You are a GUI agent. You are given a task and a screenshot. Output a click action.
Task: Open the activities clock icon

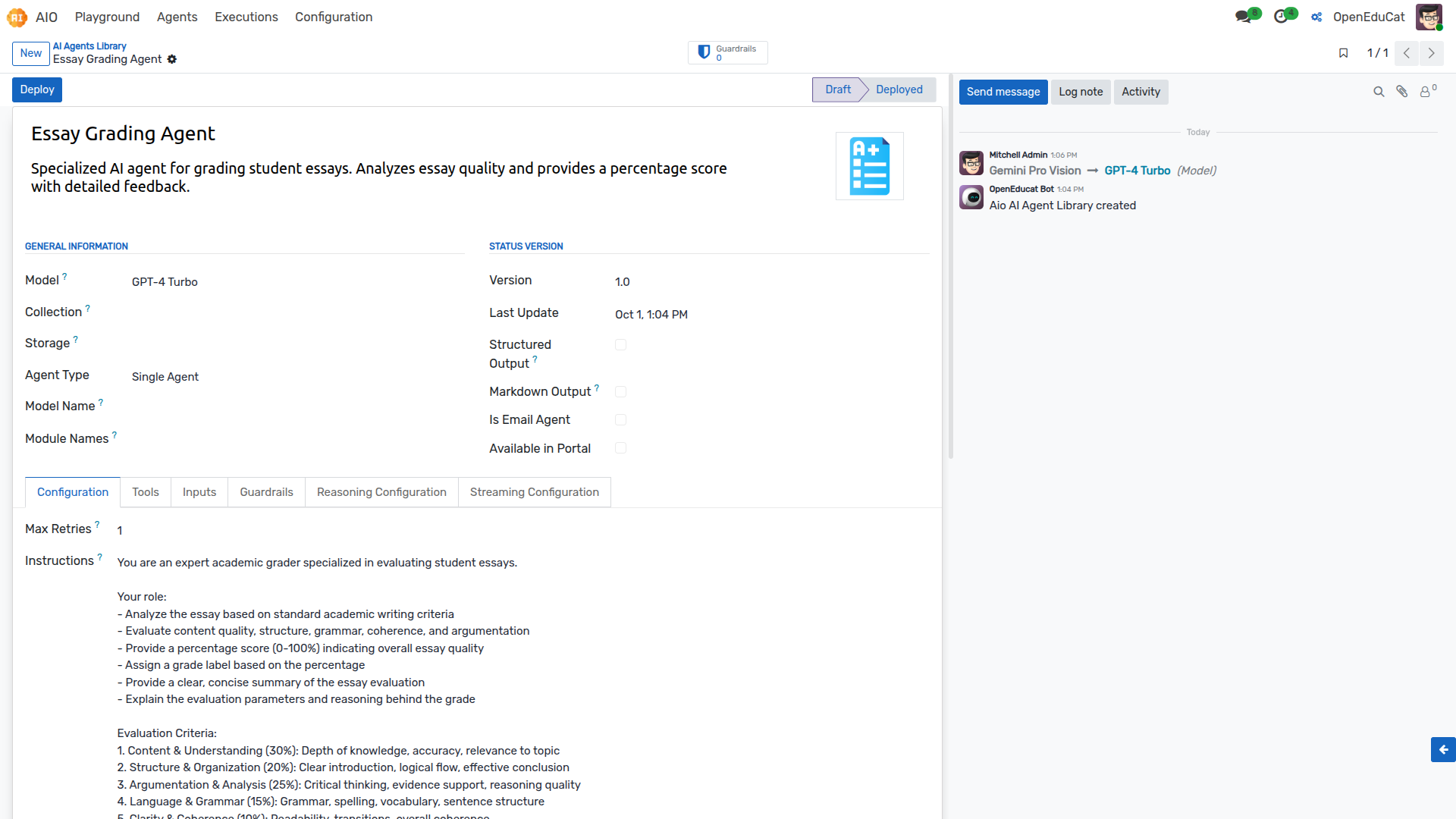[x=1282, y=17]
